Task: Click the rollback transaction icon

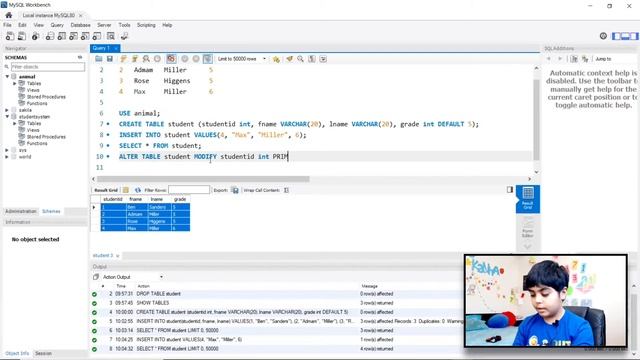Action: click(196, 59)
